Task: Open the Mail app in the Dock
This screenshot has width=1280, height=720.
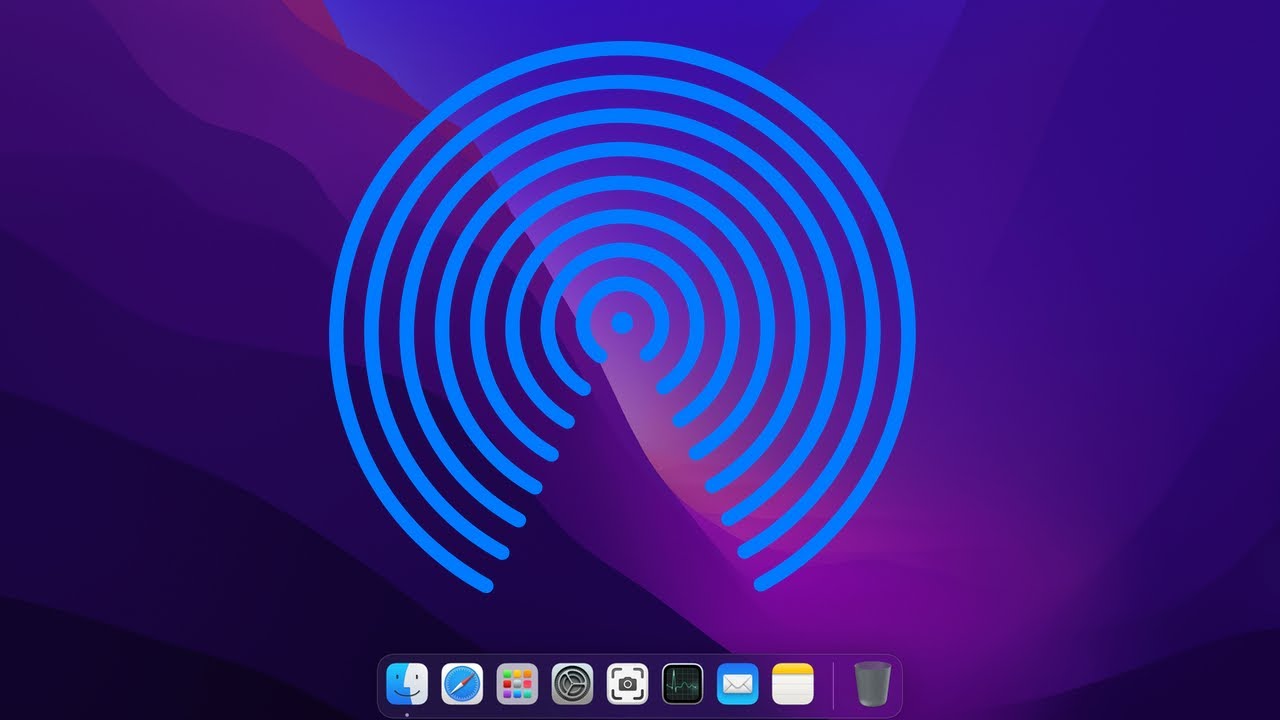Action: tap(738, 684)
